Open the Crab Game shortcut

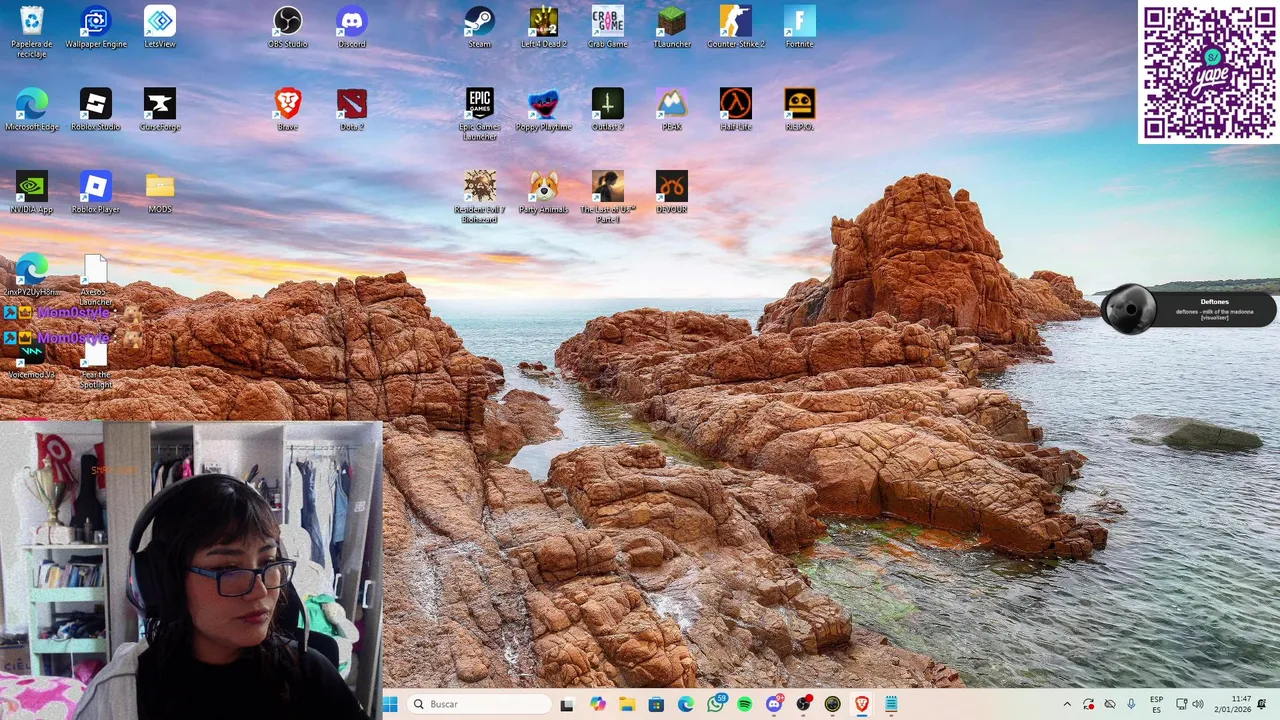coord(608,27)
